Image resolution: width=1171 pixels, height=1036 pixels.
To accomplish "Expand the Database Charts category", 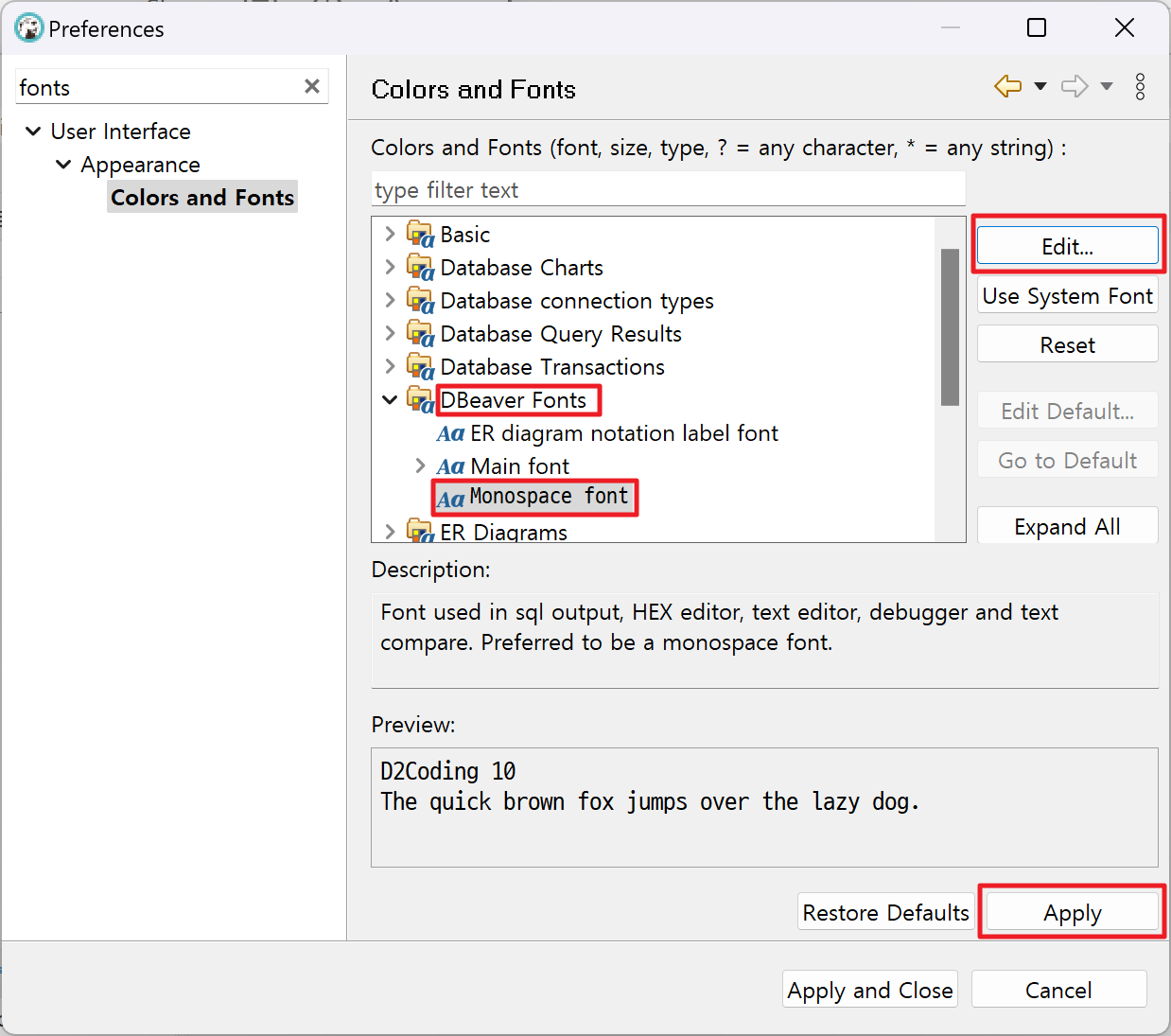I will click(390, 267).
